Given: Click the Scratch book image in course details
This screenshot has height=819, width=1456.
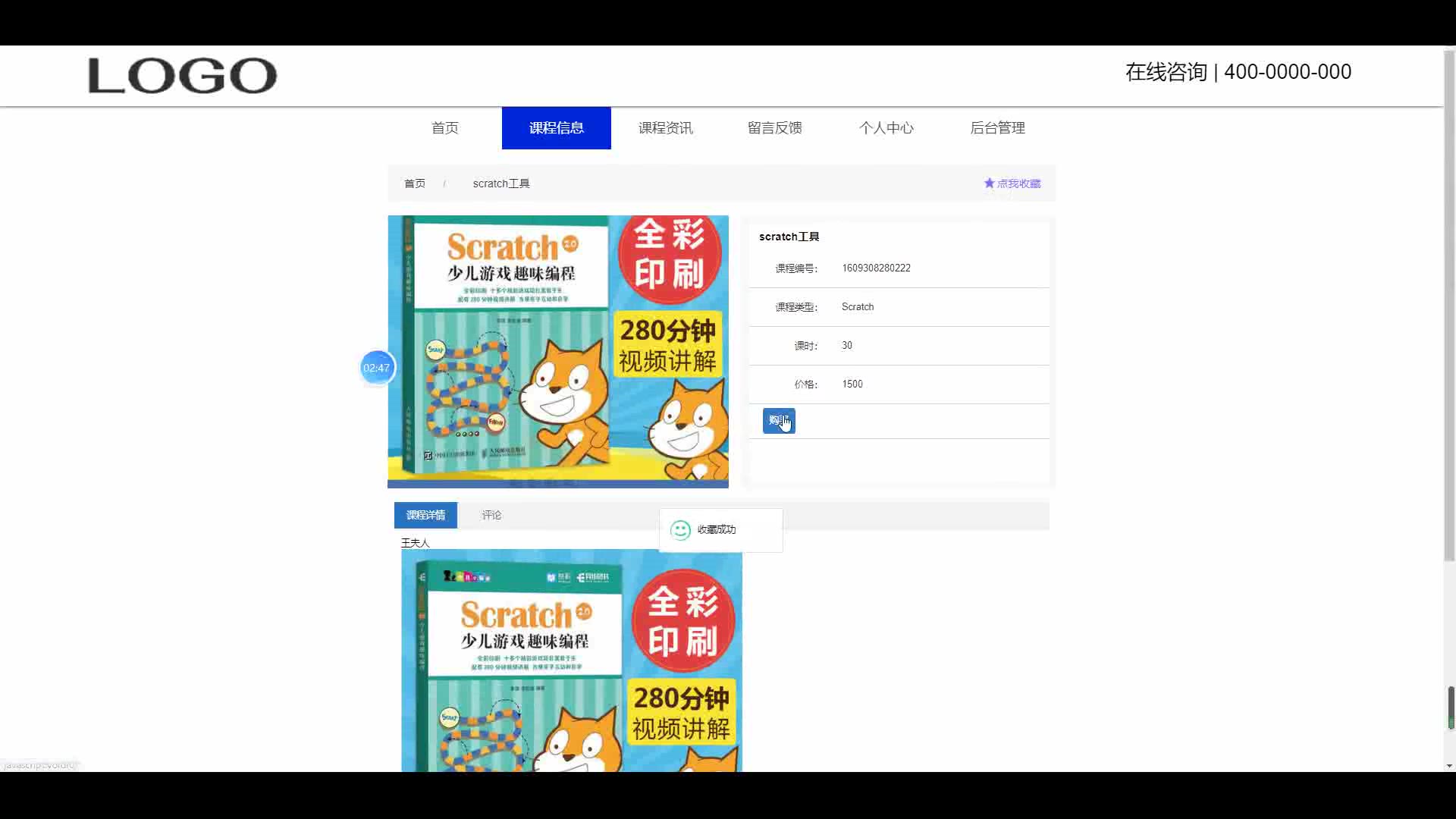Looking at the screenshot, I should click(572, 661).
